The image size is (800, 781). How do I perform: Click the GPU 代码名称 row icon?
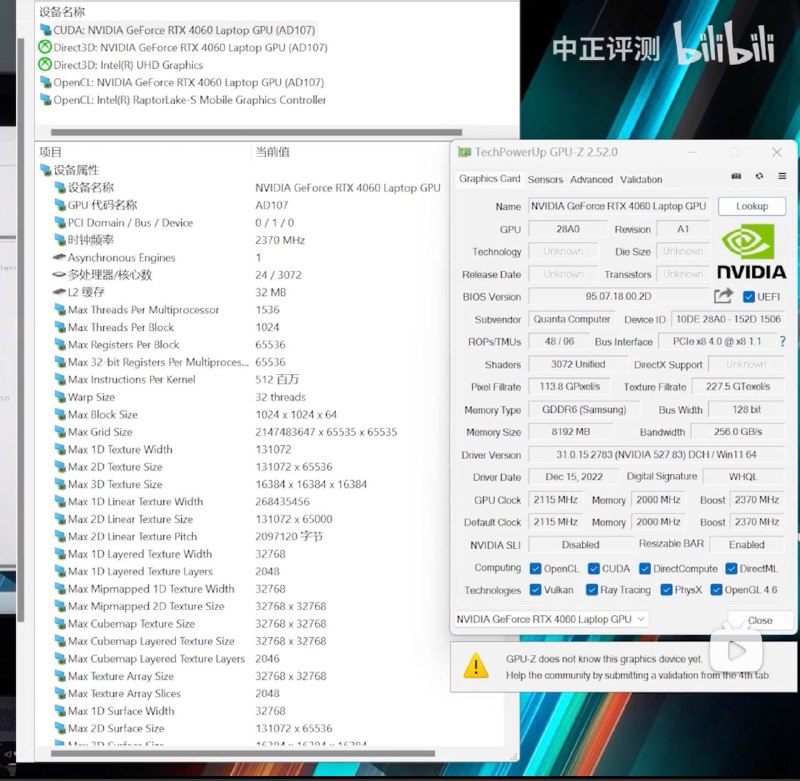[x=60, y=205]
